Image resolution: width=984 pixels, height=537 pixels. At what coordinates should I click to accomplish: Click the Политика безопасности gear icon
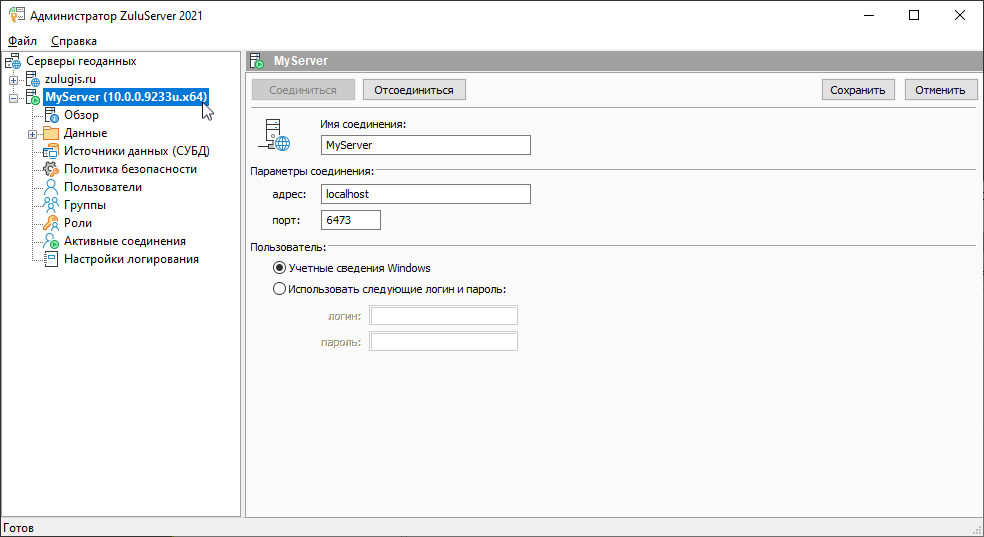click(x=52, y=169)
